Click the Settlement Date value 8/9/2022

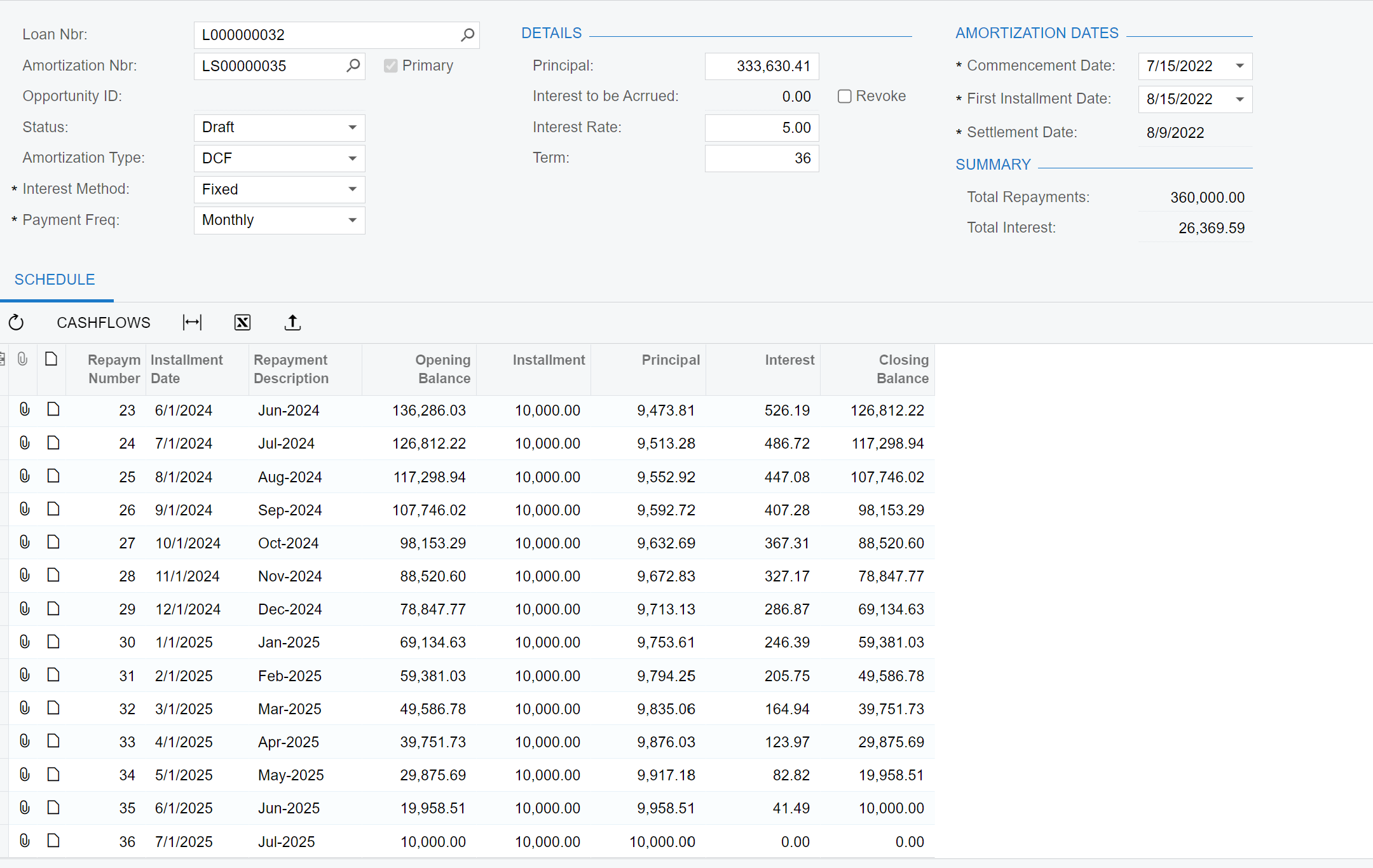coord(1175,133)
